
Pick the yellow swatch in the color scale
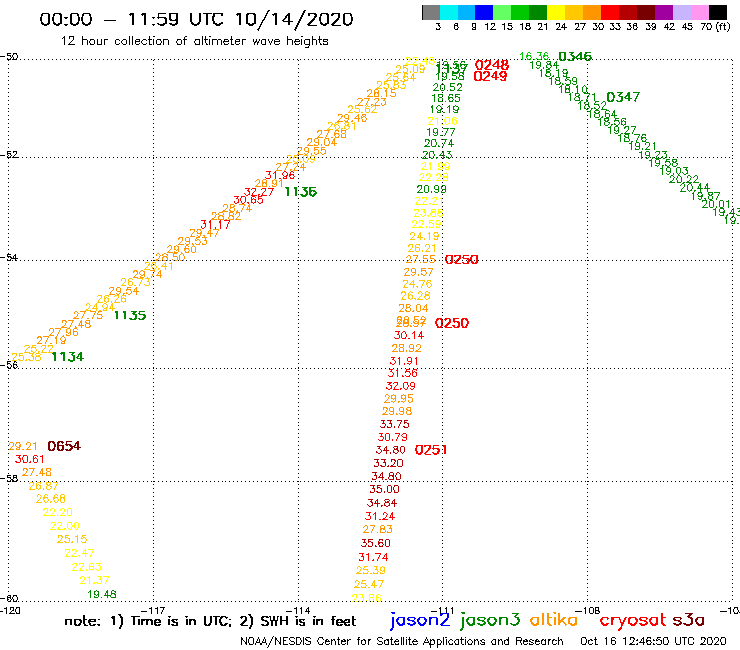tap(556, 13)
